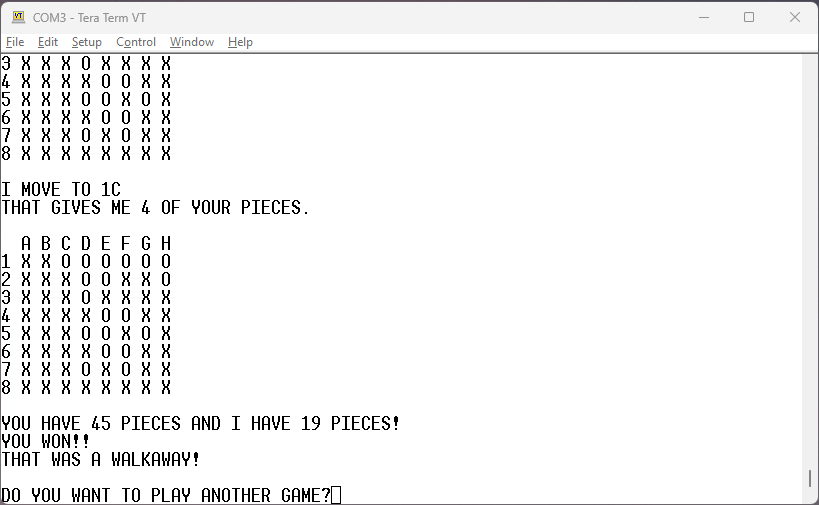Click the 'I MOVE TO 1C' line
The width and height of the screenshot is (819, 505).
pyautogui.click(x=61, y=189)
